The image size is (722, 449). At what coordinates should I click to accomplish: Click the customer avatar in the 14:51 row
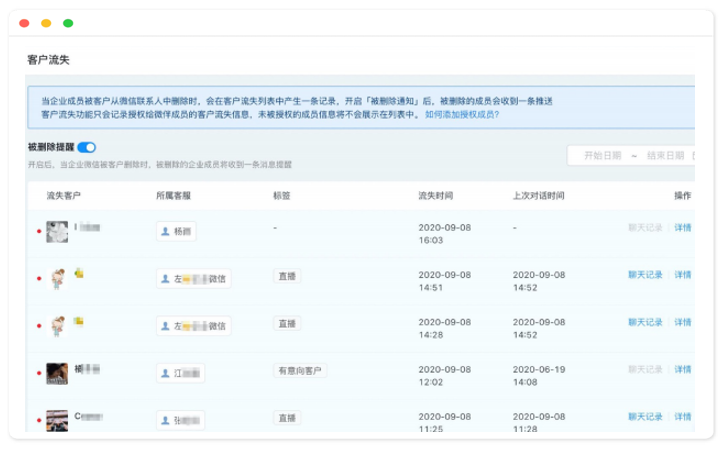58,278
